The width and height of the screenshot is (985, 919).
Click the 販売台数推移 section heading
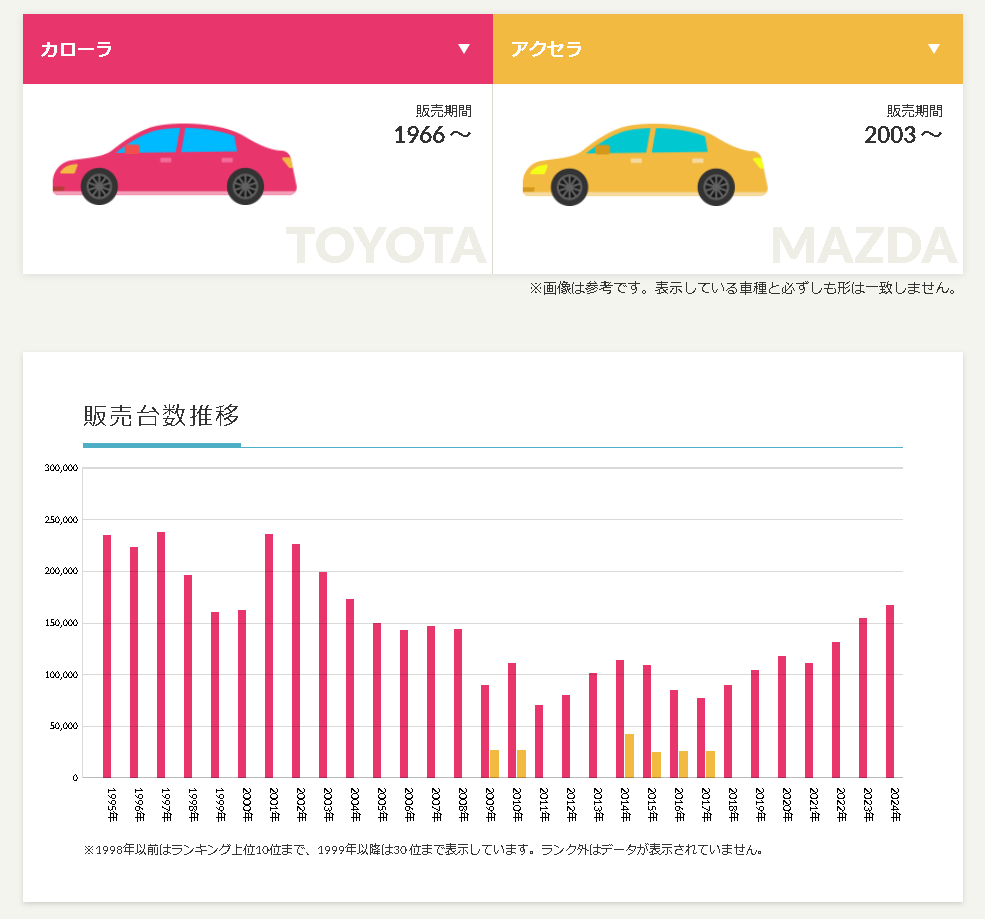[x=161, y=414]
